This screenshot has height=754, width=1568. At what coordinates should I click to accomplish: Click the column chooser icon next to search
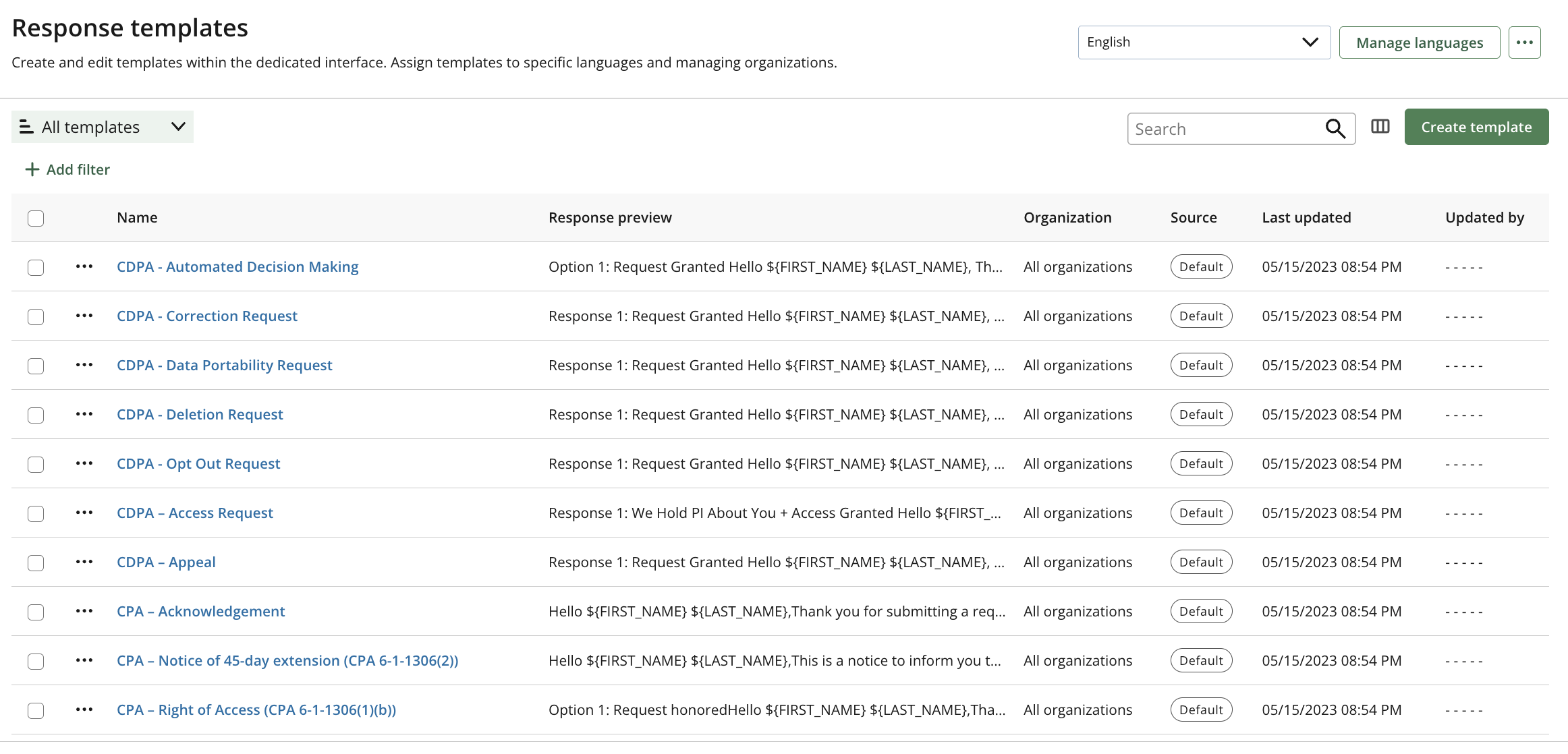[x=1380, y=127]
